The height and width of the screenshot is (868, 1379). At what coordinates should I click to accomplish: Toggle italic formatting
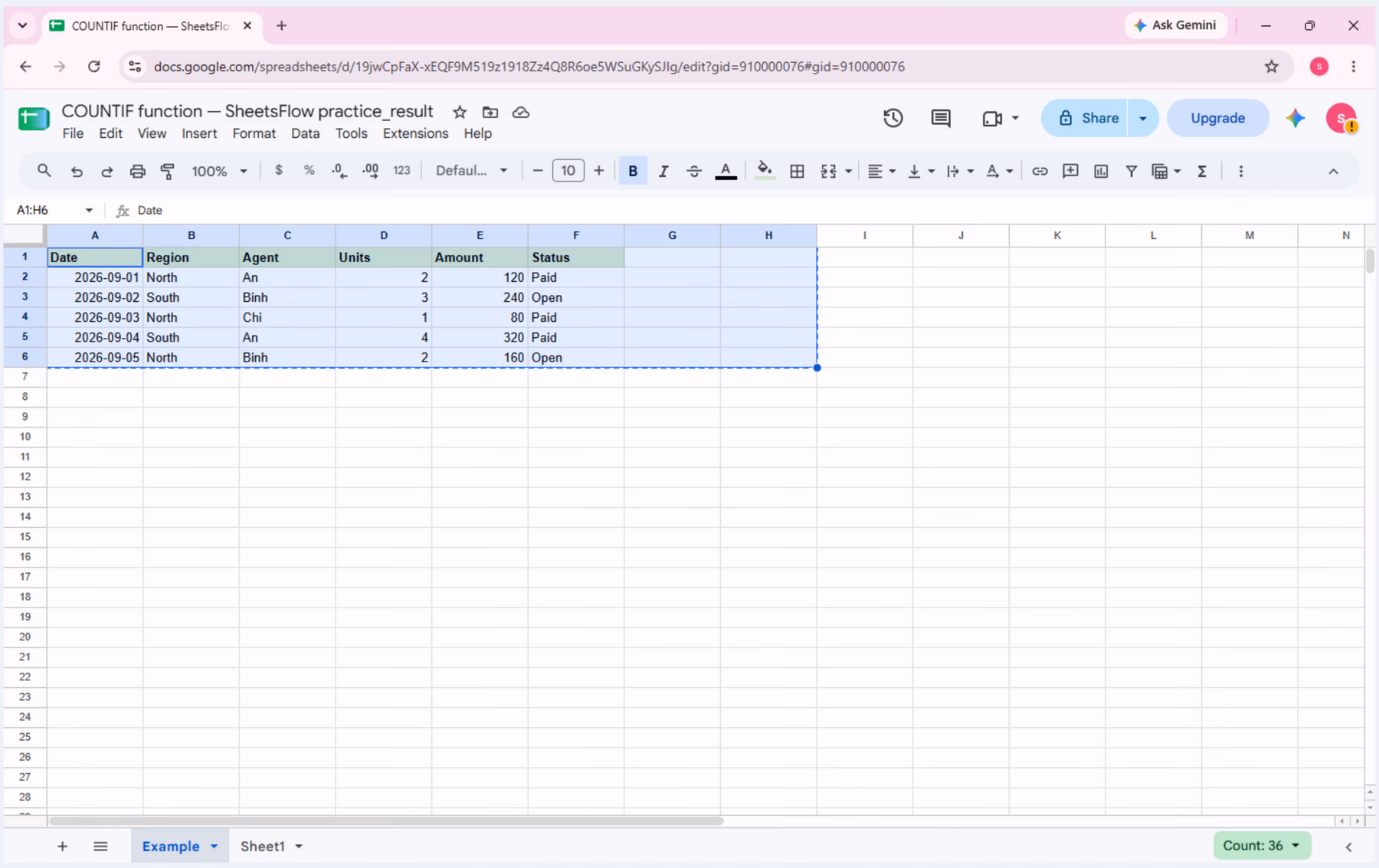[x=663, y=171]
